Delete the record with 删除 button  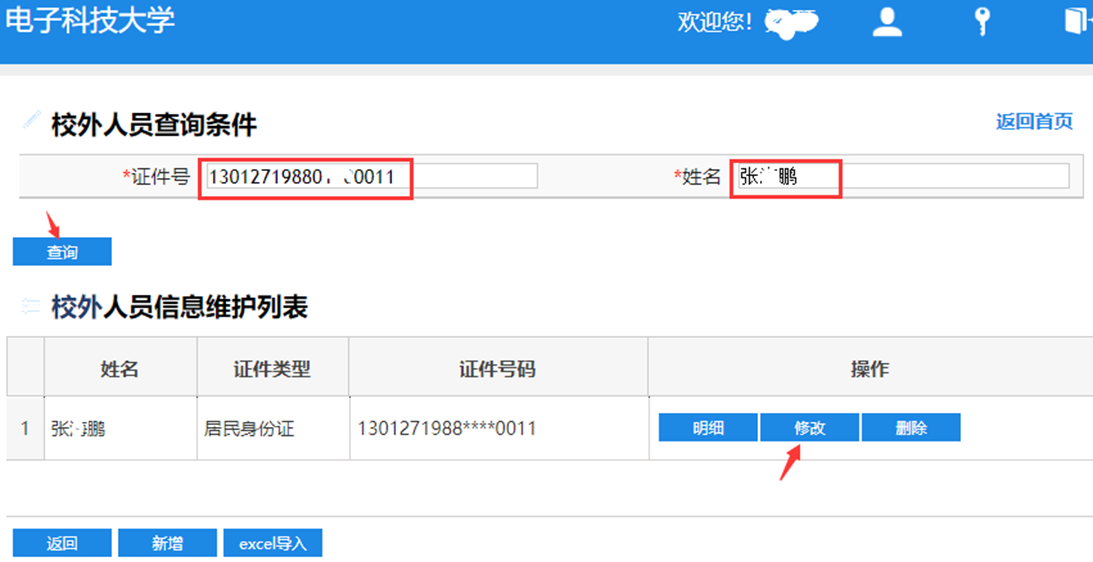tap(910, 428)
